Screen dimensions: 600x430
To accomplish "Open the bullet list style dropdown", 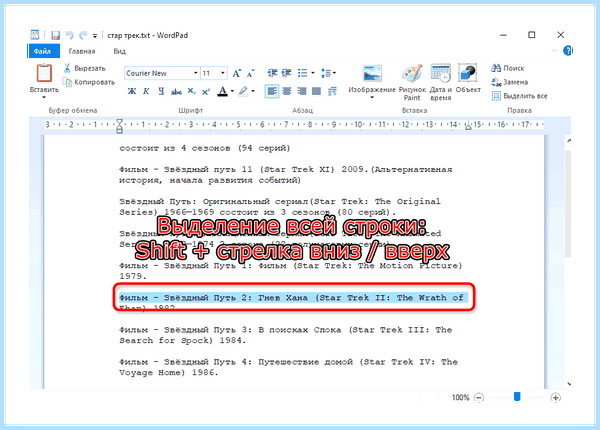I will click(x=313, y=73).
